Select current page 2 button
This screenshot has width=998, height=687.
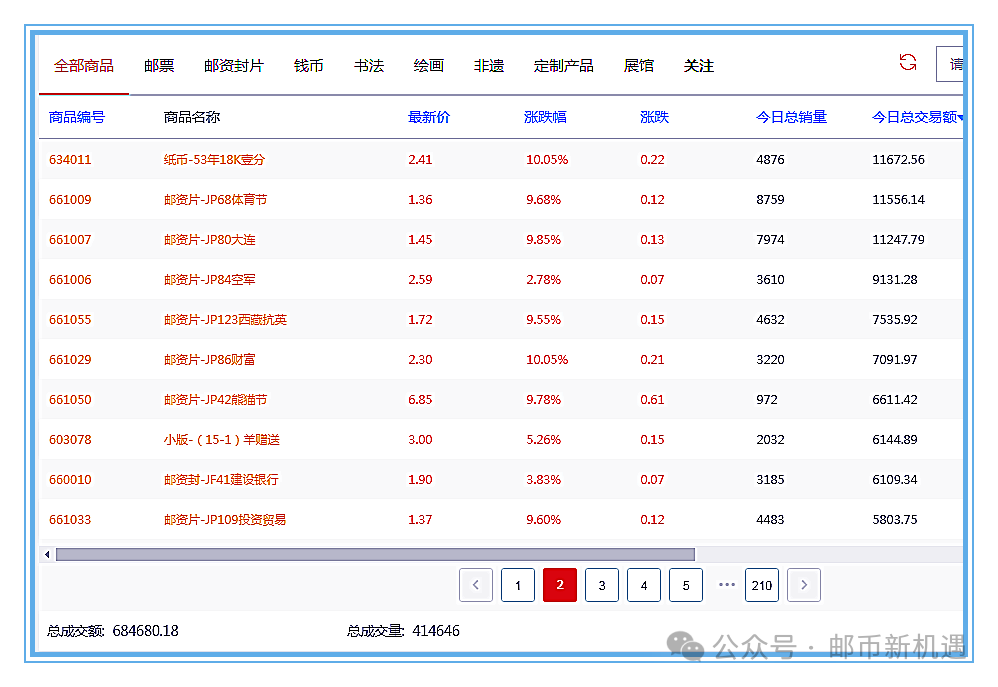point(560,585)
